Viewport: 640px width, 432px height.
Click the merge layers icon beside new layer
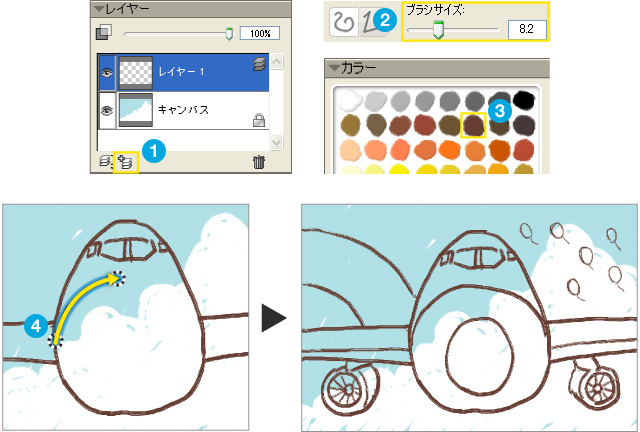coord(107,161)
